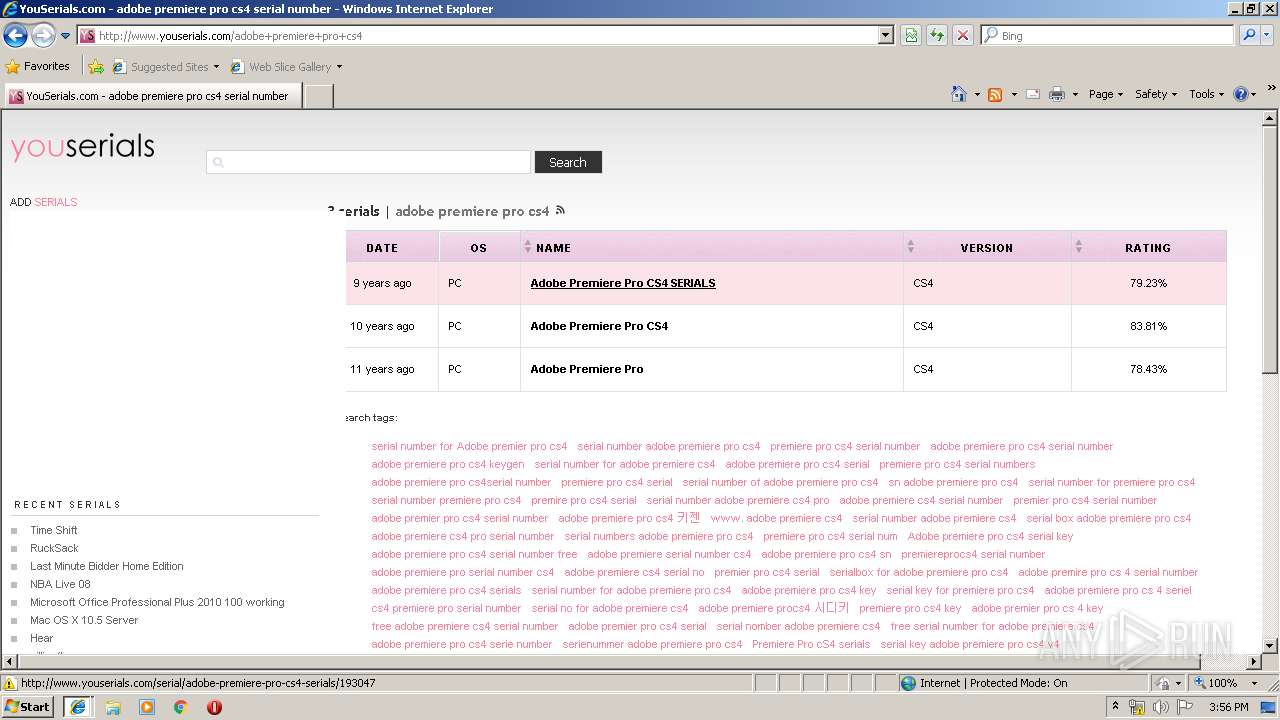Open Adobe Premiere Pro CS4 SERIALS link
The width and height of the screenshot is (1280, 720).
coord(623,283)
